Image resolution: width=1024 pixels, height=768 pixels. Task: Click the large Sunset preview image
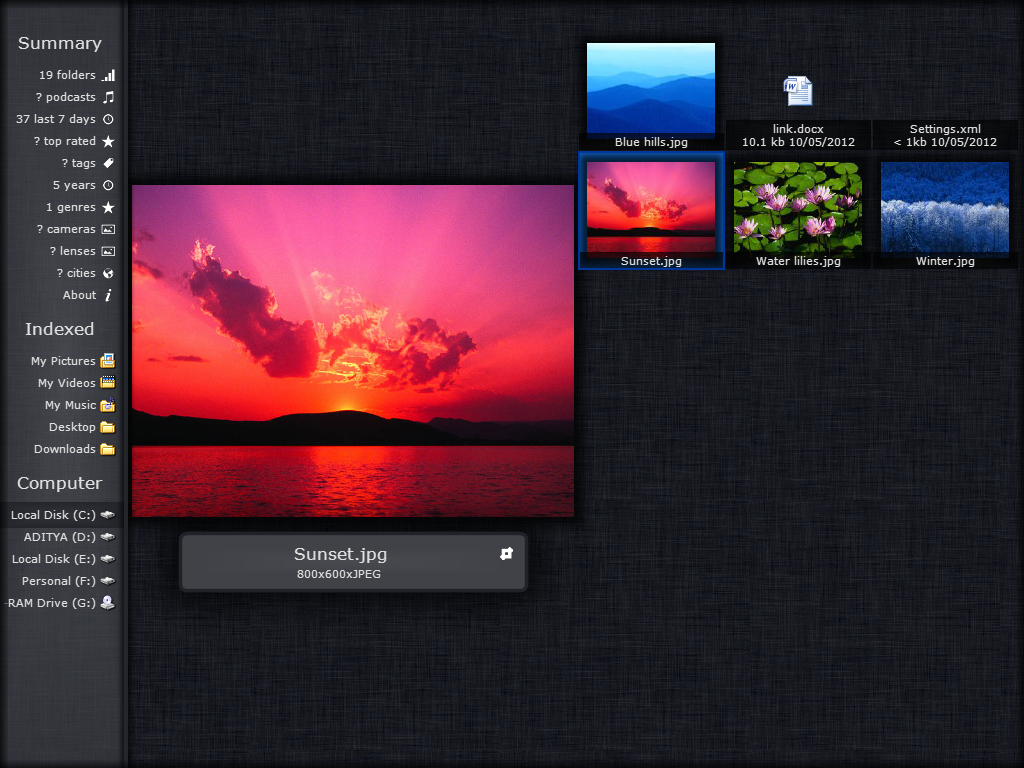coord(353,350)
